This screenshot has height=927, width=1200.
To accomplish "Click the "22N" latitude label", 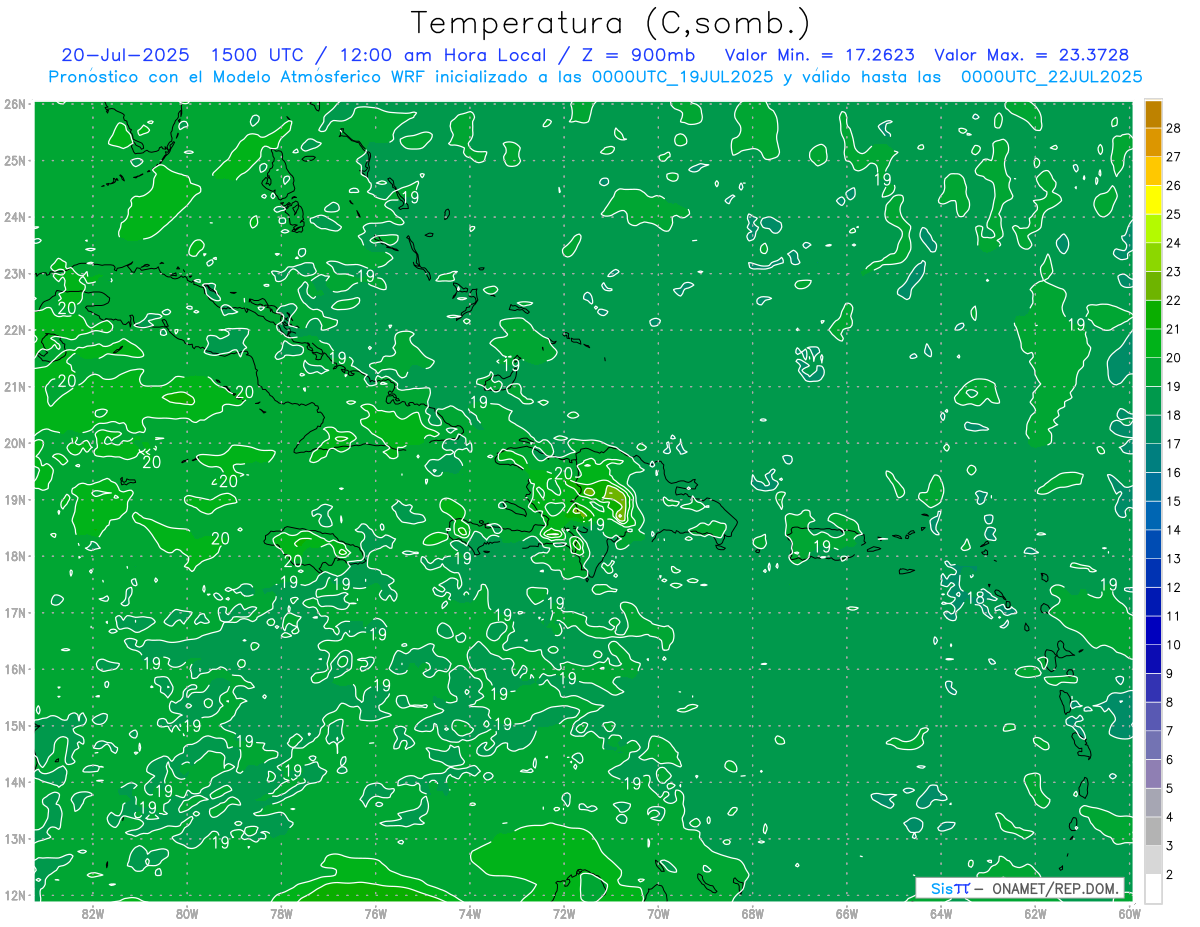I will [x=14, y=330].
